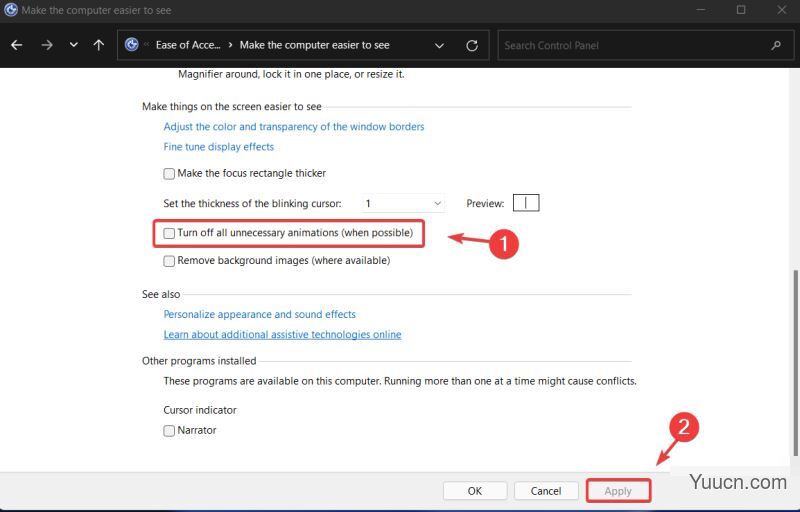This screenshot has height=512, width=800.
Task: Click the overflow chevrons before 'Ease of Acce...'
Action: point(146,45)
